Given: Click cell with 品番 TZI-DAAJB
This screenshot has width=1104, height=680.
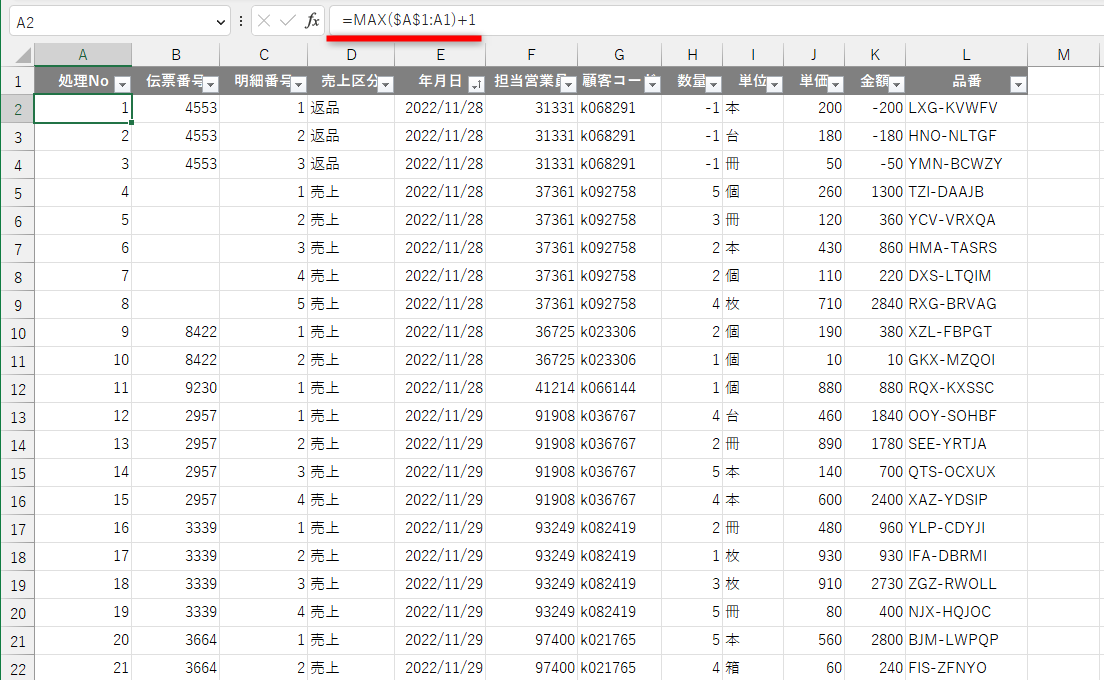Looking at the screenshot, I should [x=966, y=192].
